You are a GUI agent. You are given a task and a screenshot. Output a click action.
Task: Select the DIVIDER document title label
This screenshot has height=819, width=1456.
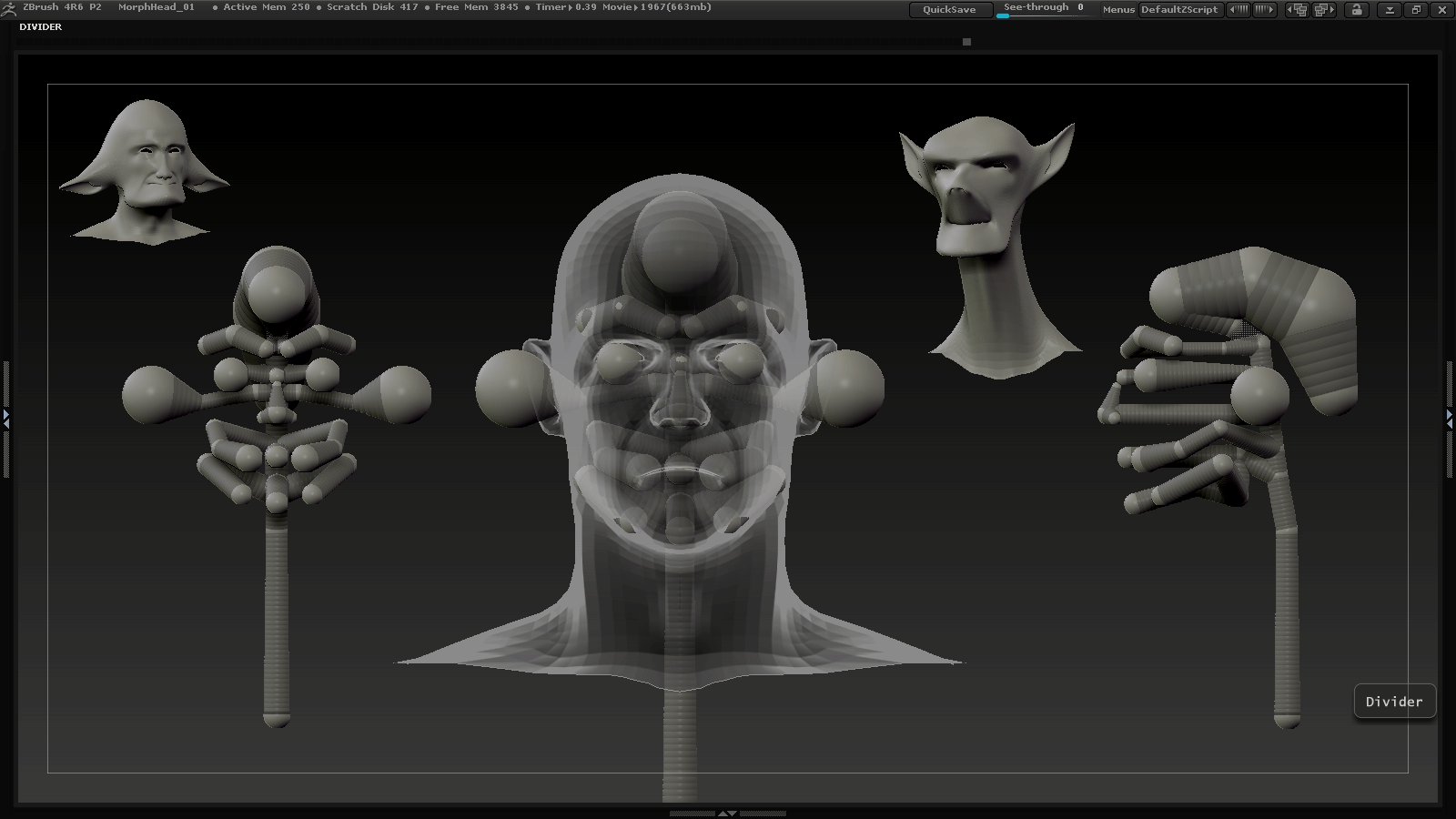(40, 26)
